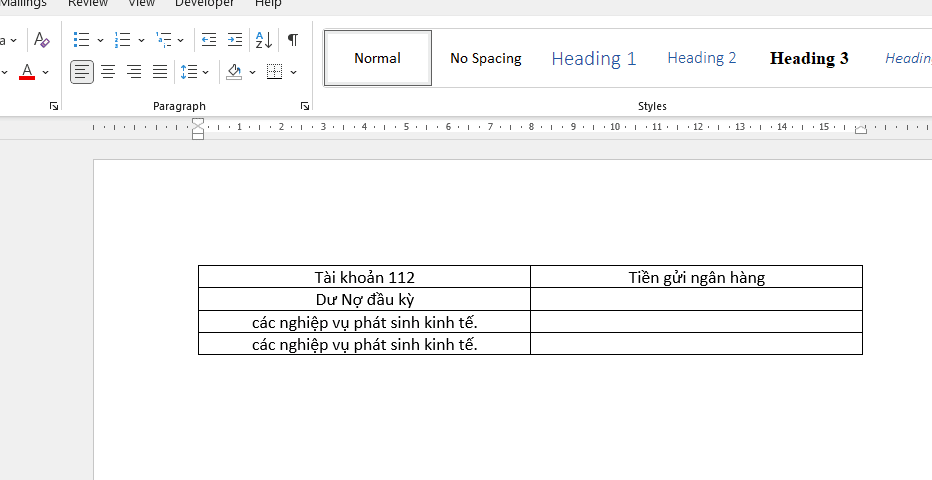932x480 pixels.
Task: Switch to the Developer tab
Action: tap(204, 4)
